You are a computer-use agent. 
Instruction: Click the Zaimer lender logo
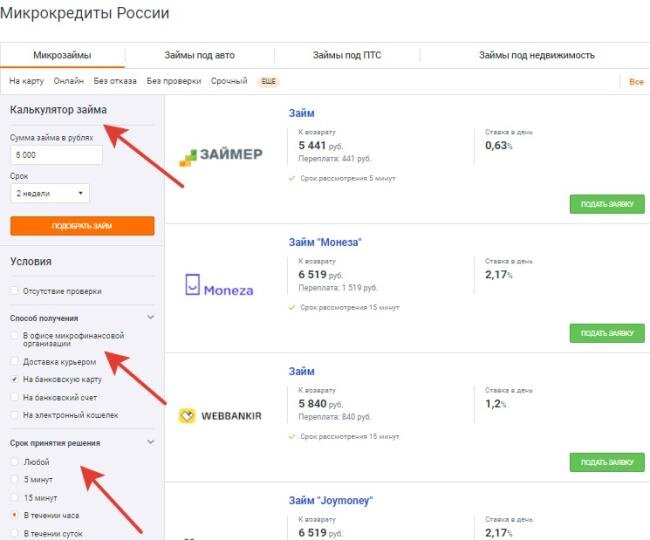[x=220, y=155]
